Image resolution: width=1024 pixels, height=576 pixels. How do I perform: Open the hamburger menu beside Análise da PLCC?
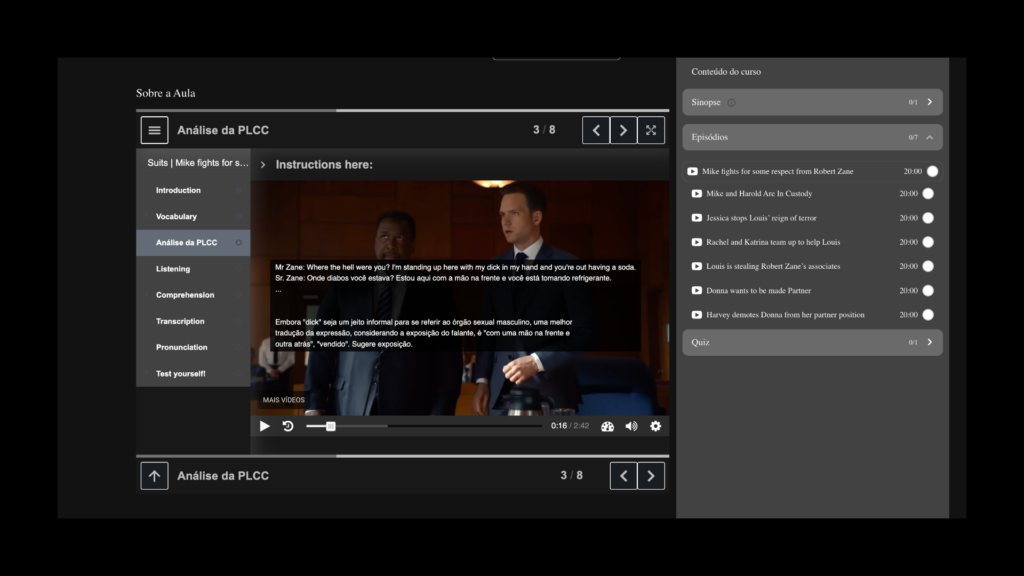tap(153, 130)
